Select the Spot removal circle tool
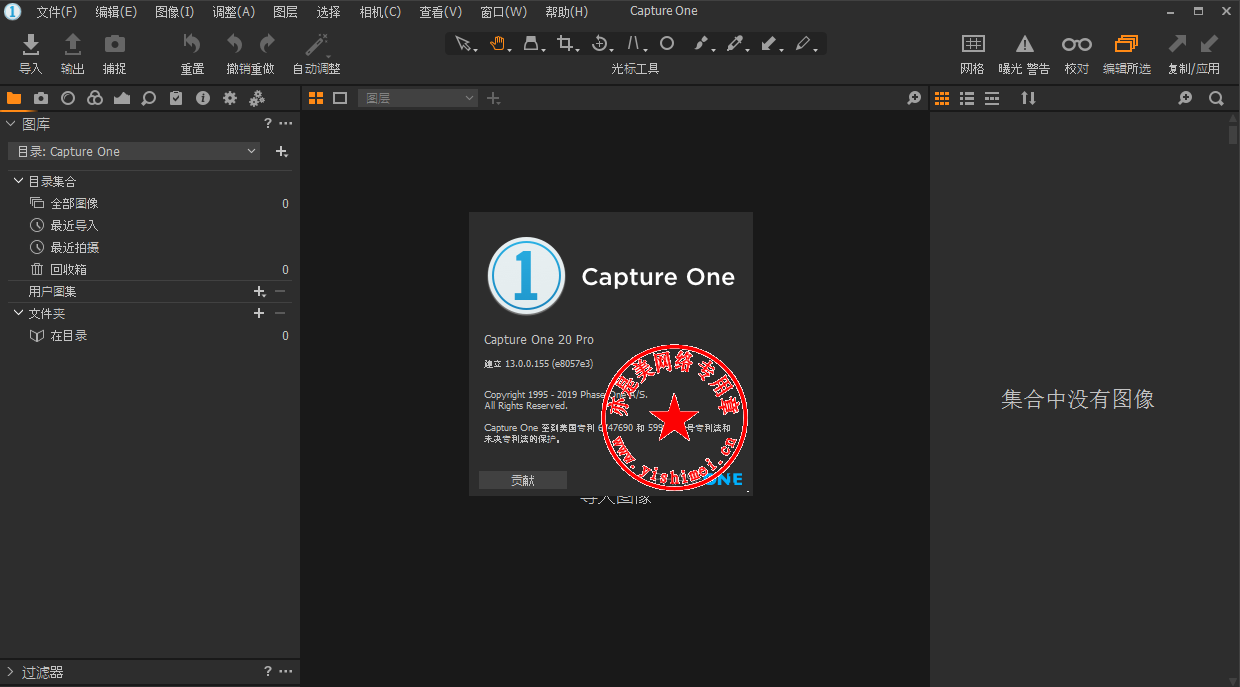1240x687 pixels. pos(667,44)
